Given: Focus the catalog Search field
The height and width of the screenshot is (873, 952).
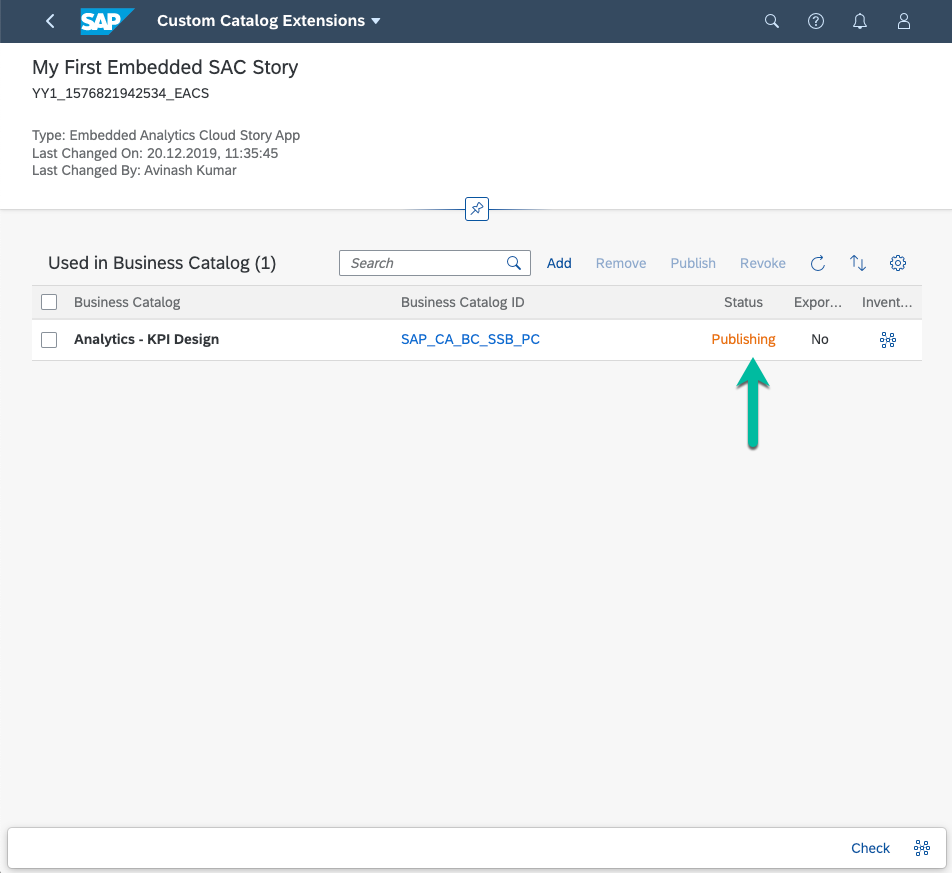Looking at the screenshot, I should (x=424, y=263).
